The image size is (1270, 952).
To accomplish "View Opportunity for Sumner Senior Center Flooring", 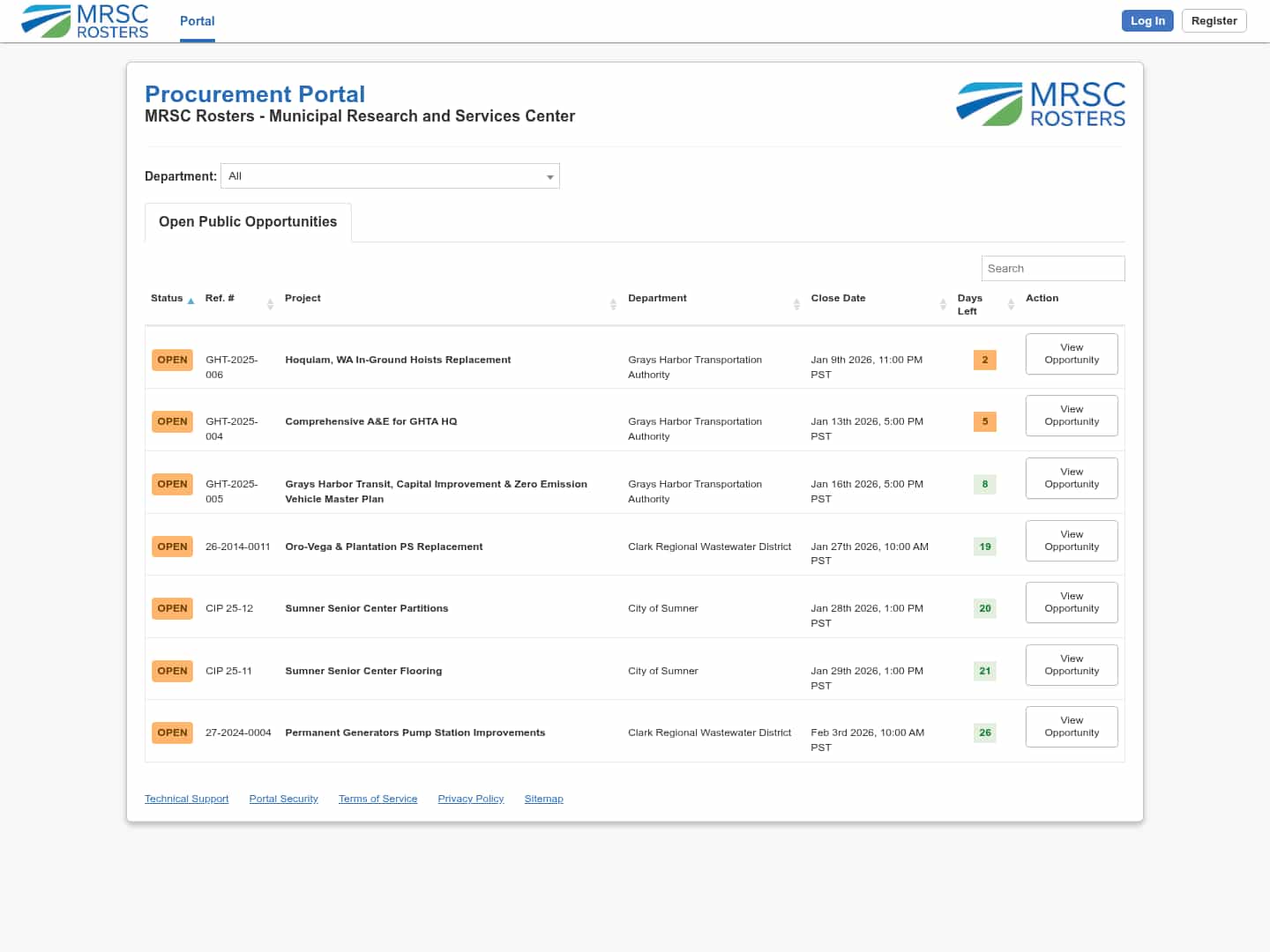I will click(x=1072, y=665).
